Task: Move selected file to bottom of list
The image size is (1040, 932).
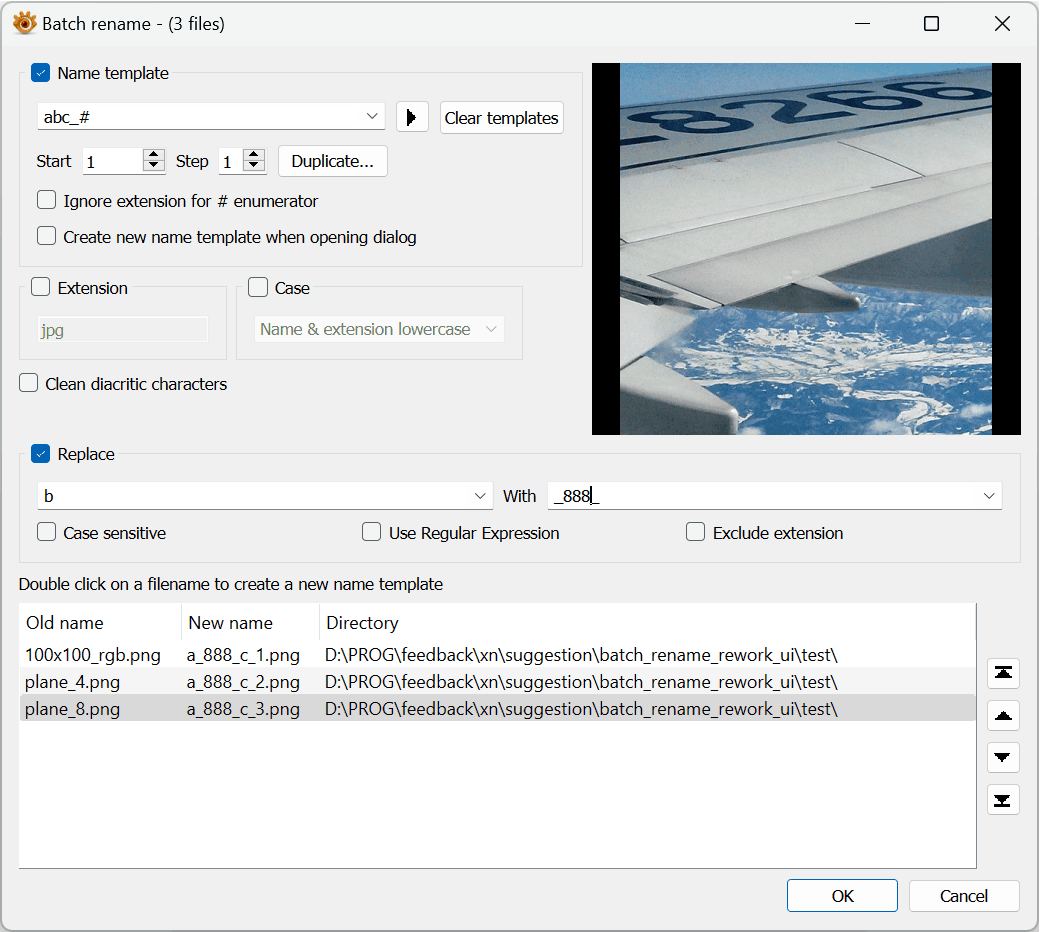Action: (1003, 799)
